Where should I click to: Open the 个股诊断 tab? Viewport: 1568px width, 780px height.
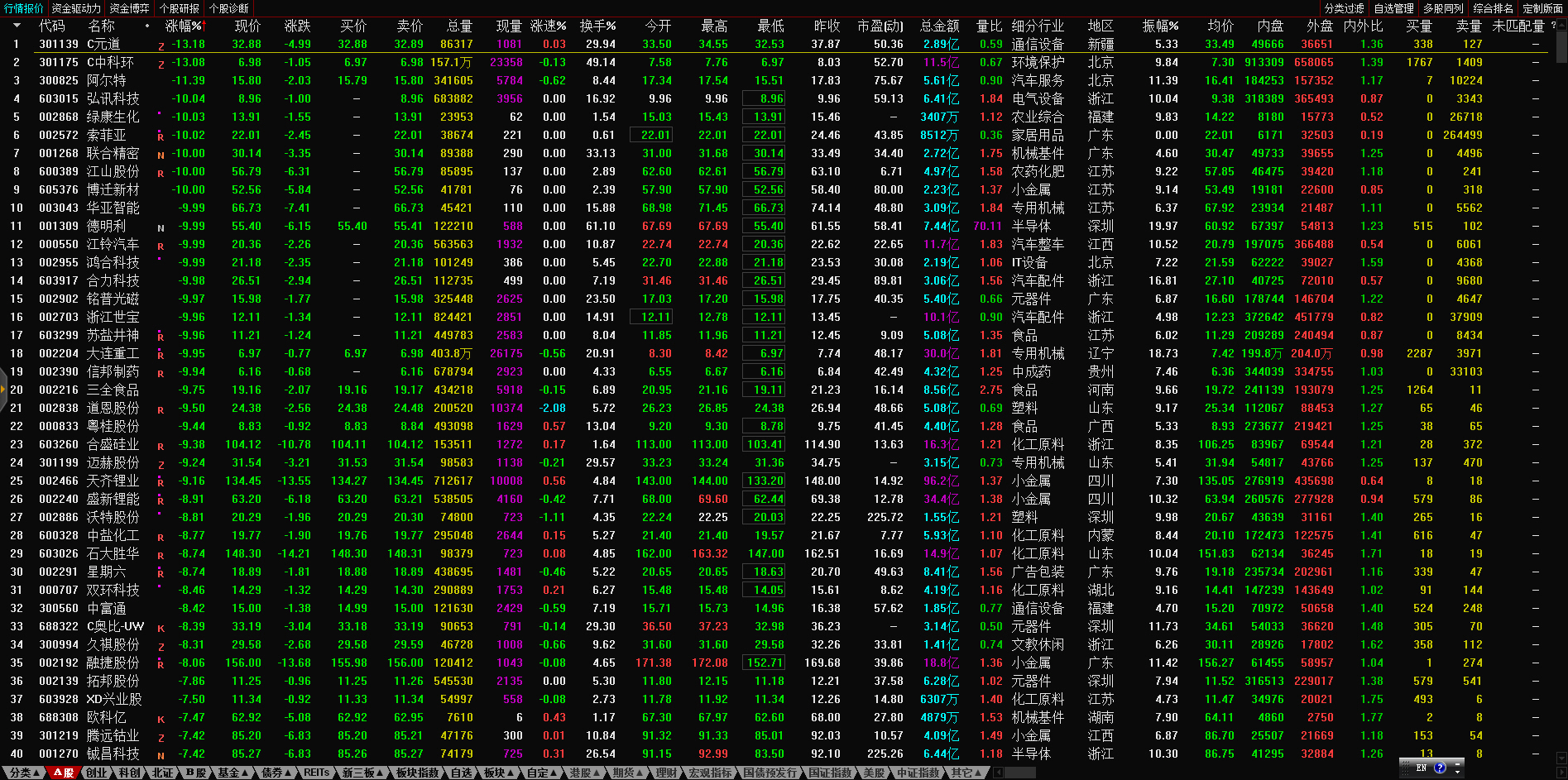[228, 8]
